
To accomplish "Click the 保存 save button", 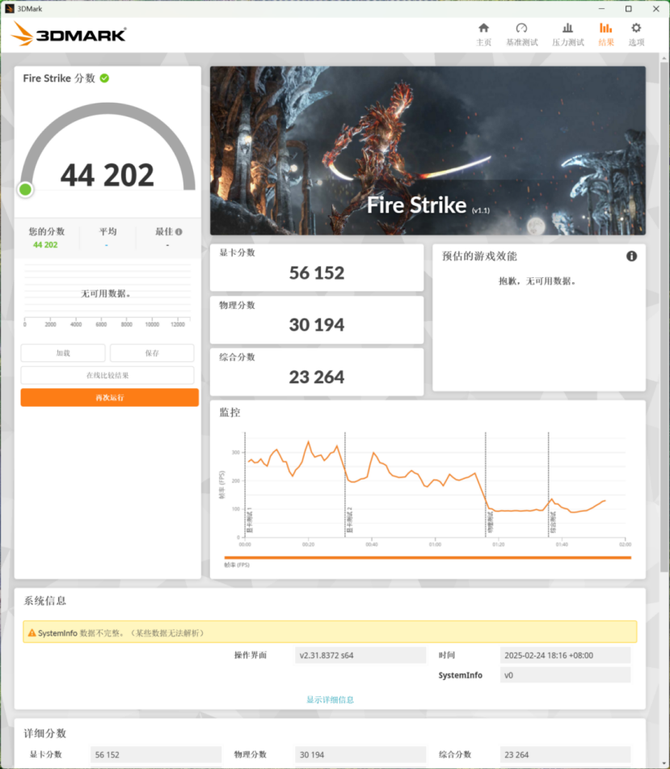I will (152, 353).
